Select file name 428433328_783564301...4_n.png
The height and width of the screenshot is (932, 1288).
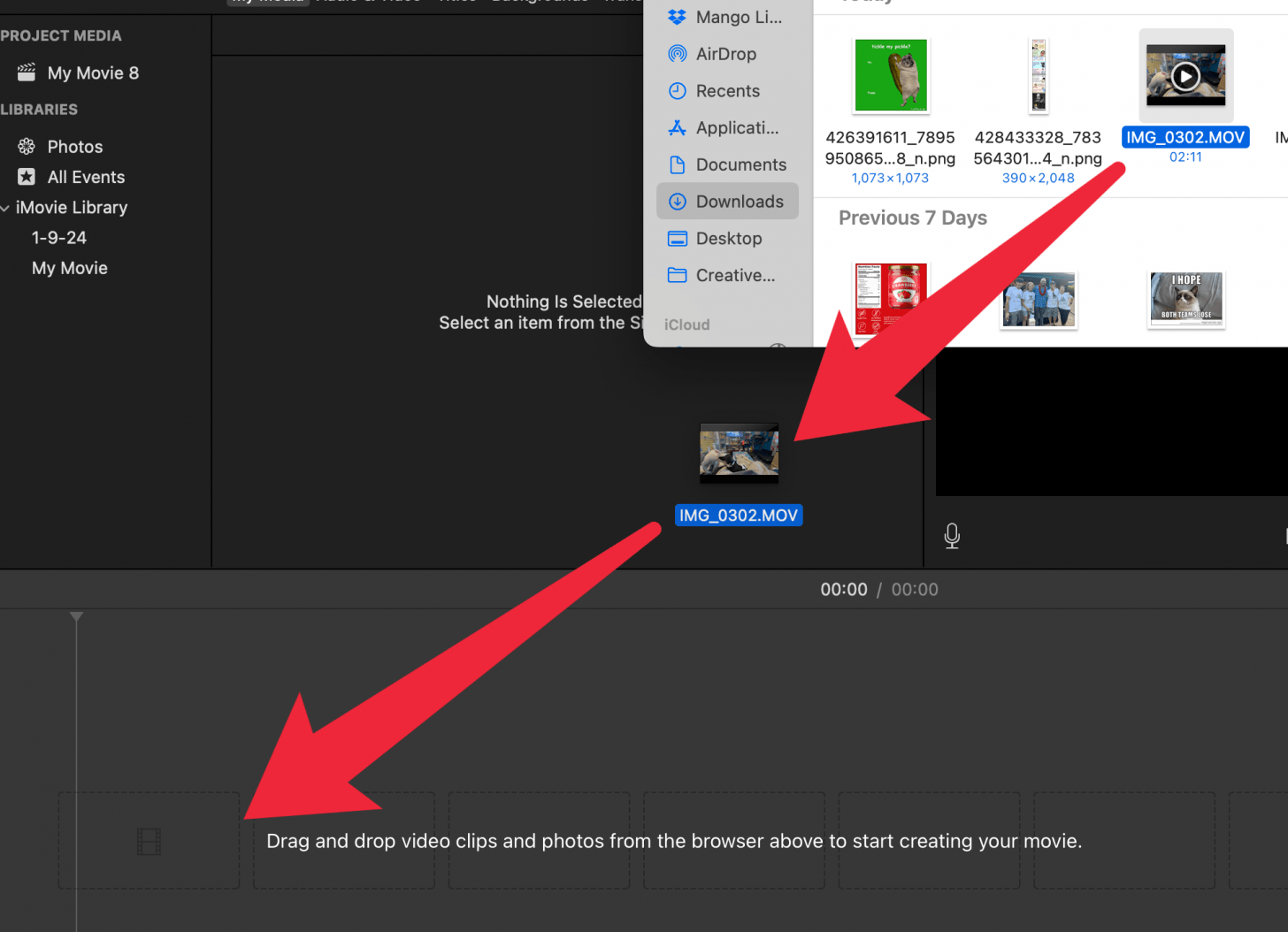[1038, 148]
